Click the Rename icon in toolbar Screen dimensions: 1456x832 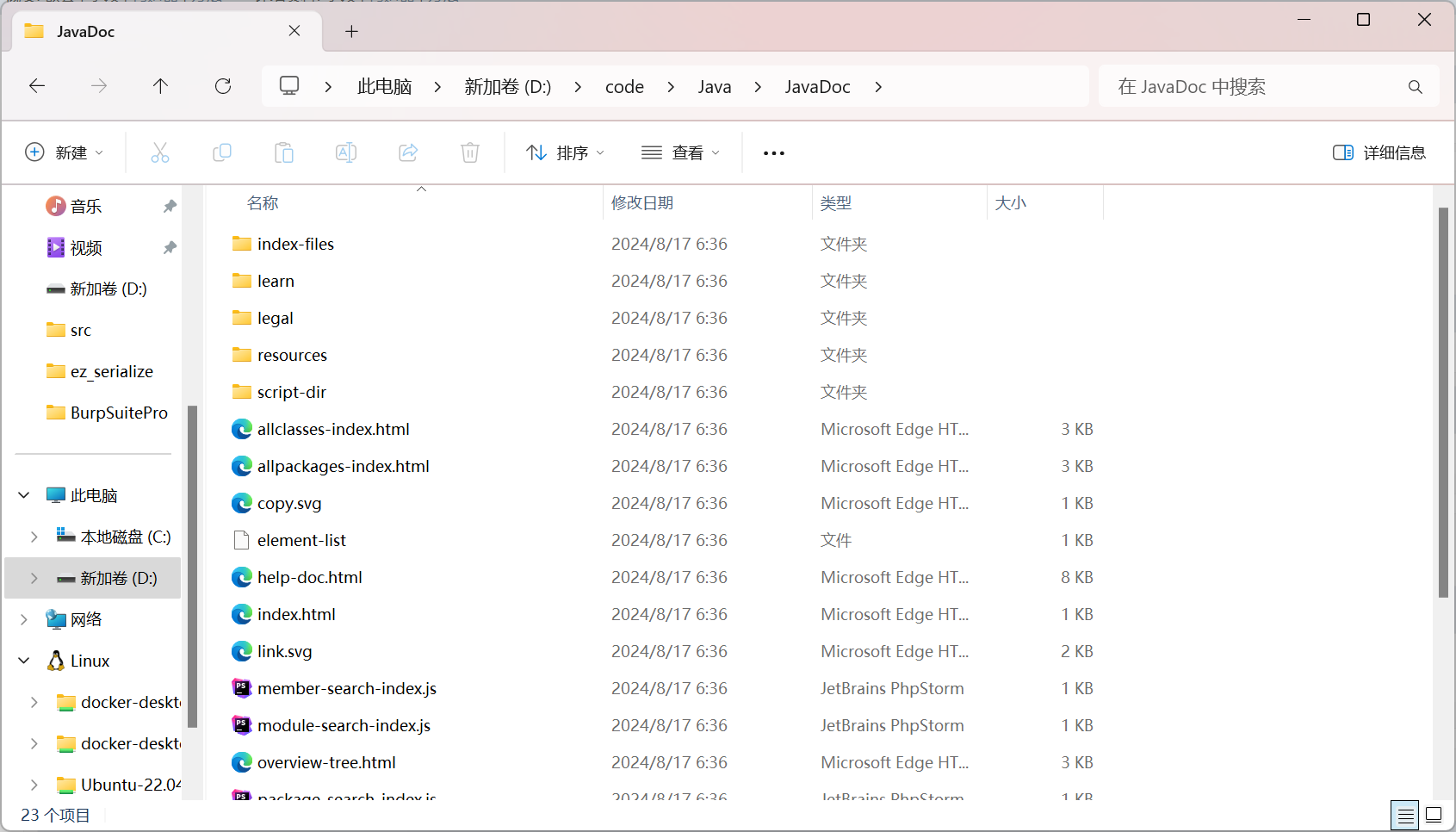coord(346,152)
